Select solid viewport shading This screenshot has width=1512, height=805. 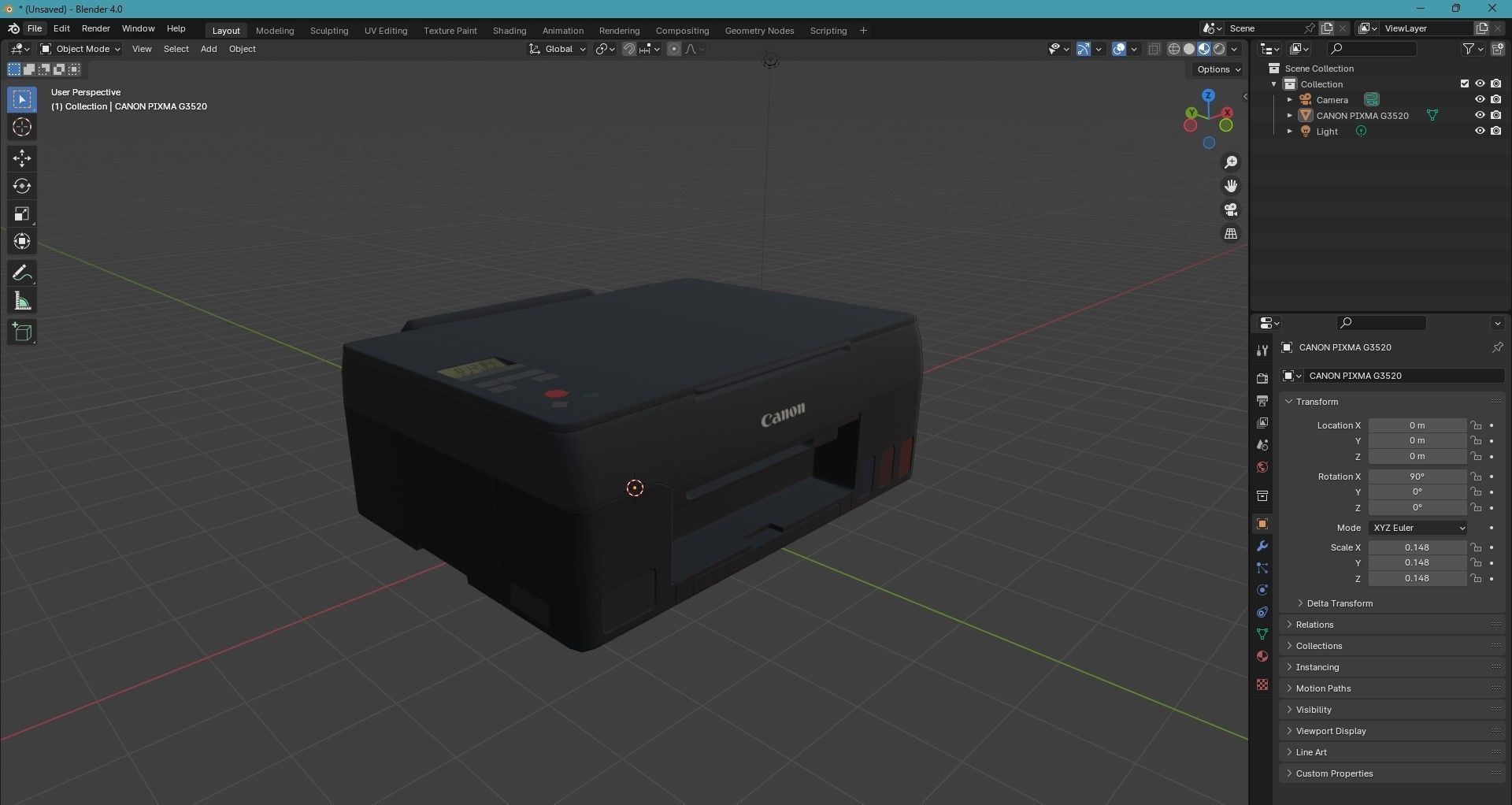pyautogui.click(x=1189, y=49)
